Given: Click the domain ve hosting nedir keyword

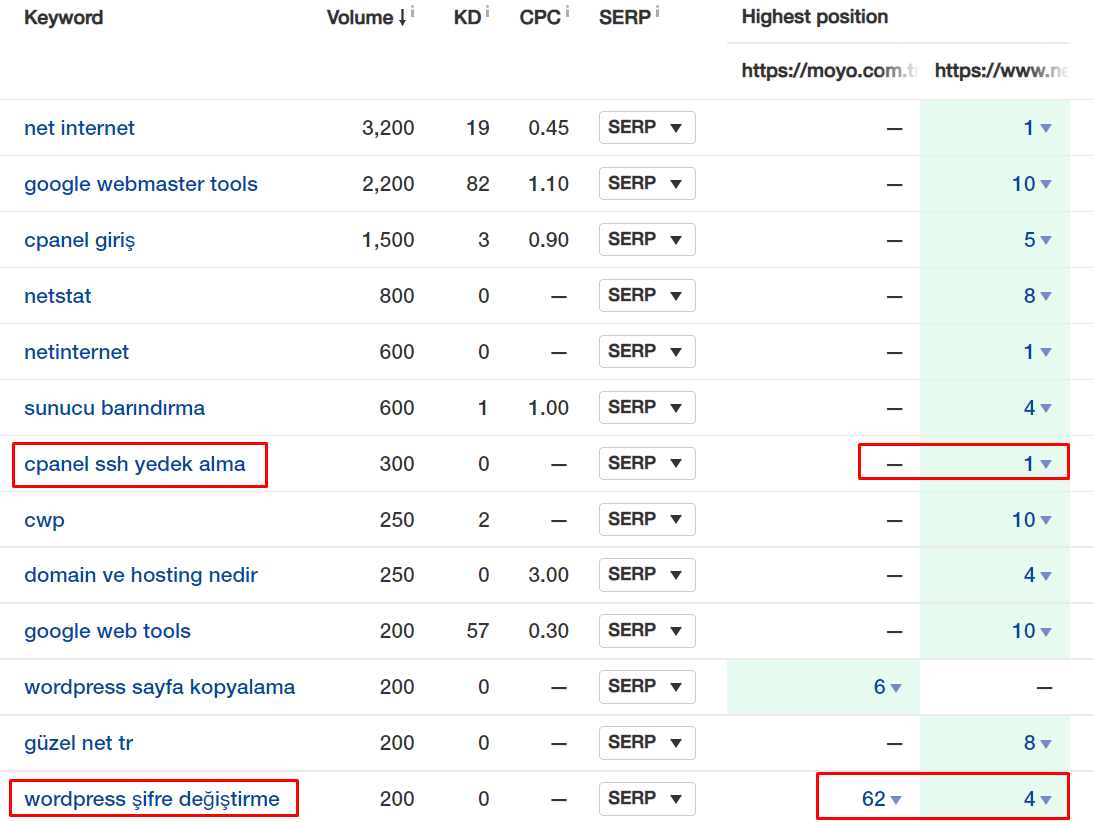Looking at the screenshot, I should point(140,575).
